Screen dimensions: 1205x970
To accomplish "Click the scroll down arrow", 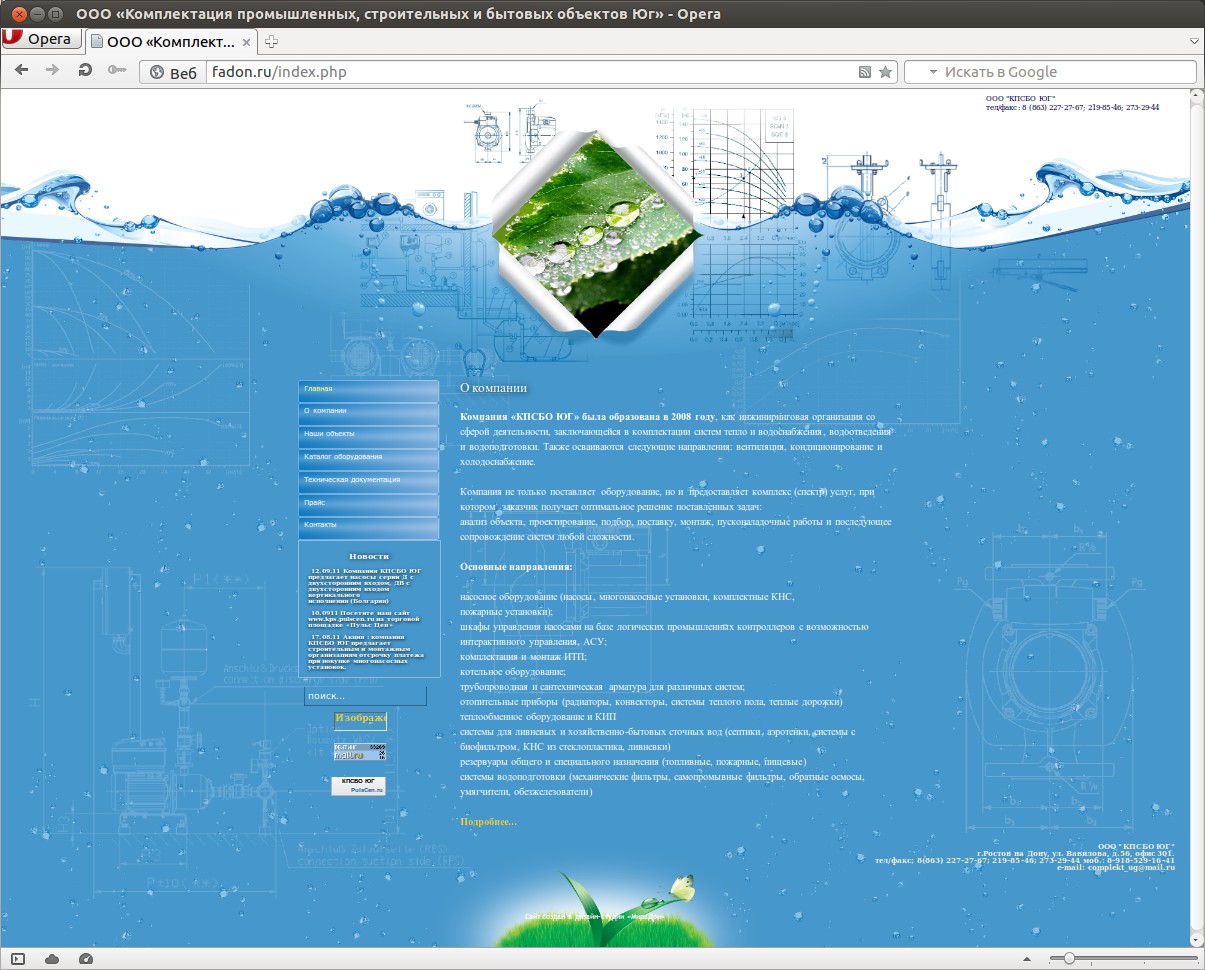I will point(1197,939).
